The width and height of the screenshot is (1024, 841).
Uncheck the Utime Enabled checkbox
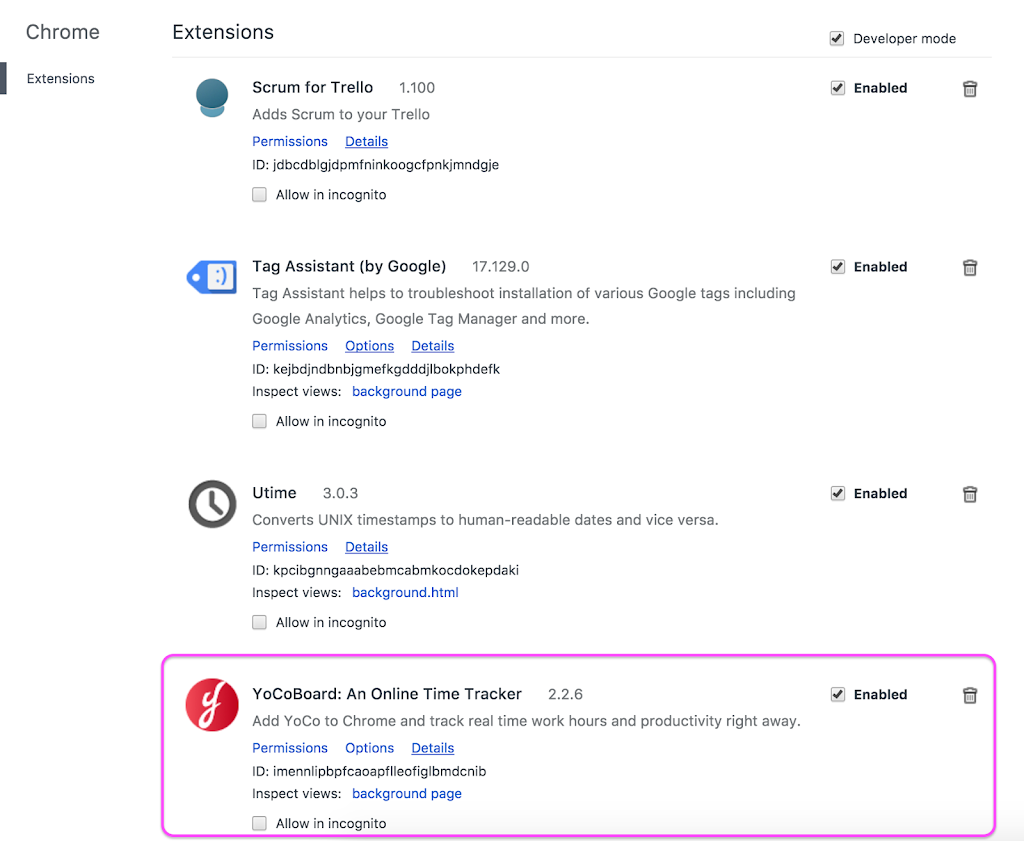click(x=838, y=494)
